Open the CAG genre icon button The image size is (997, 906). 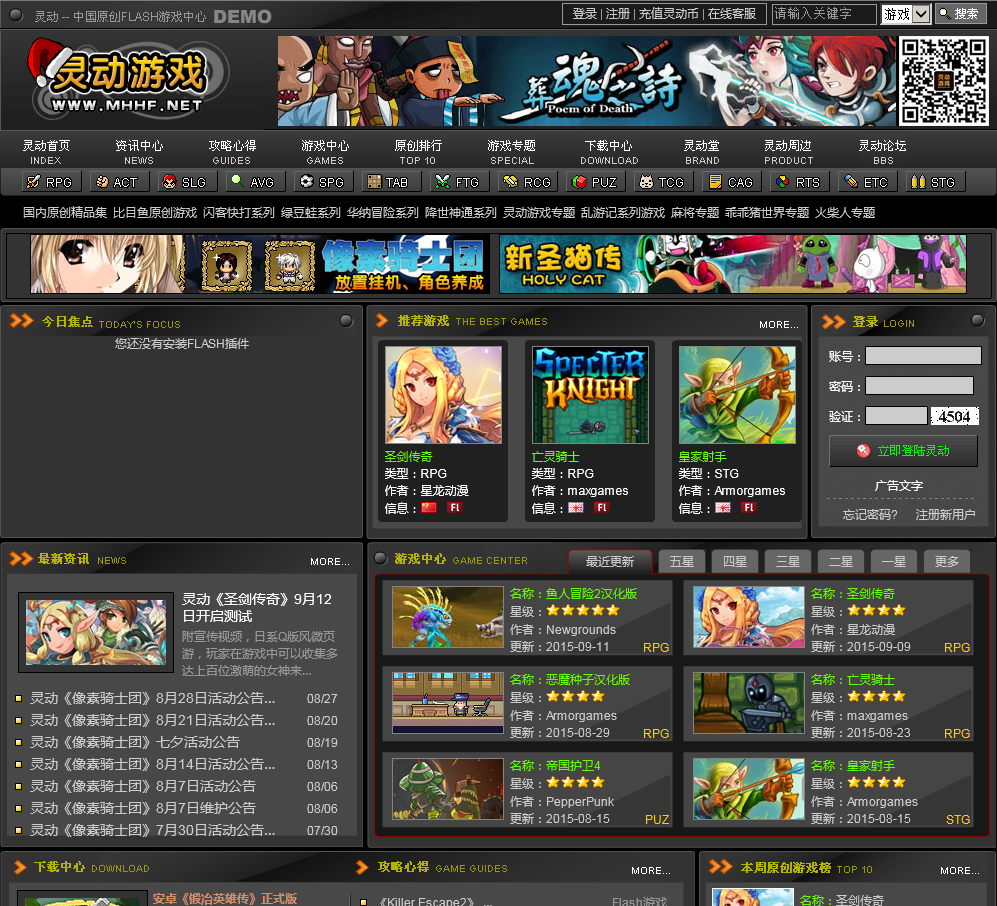[732, 182]
